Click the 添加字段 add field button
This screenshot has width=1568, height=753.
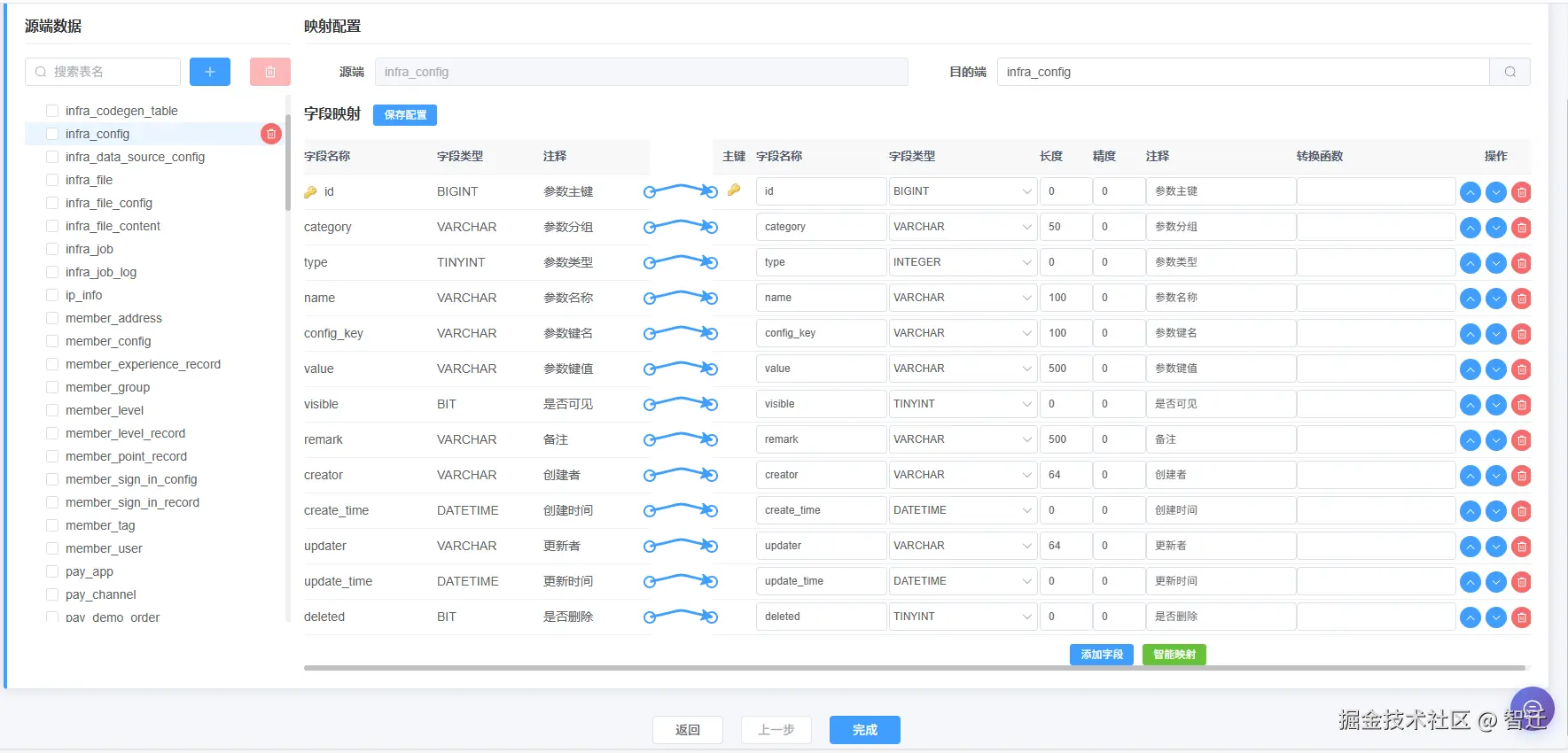coord(1102,655)
